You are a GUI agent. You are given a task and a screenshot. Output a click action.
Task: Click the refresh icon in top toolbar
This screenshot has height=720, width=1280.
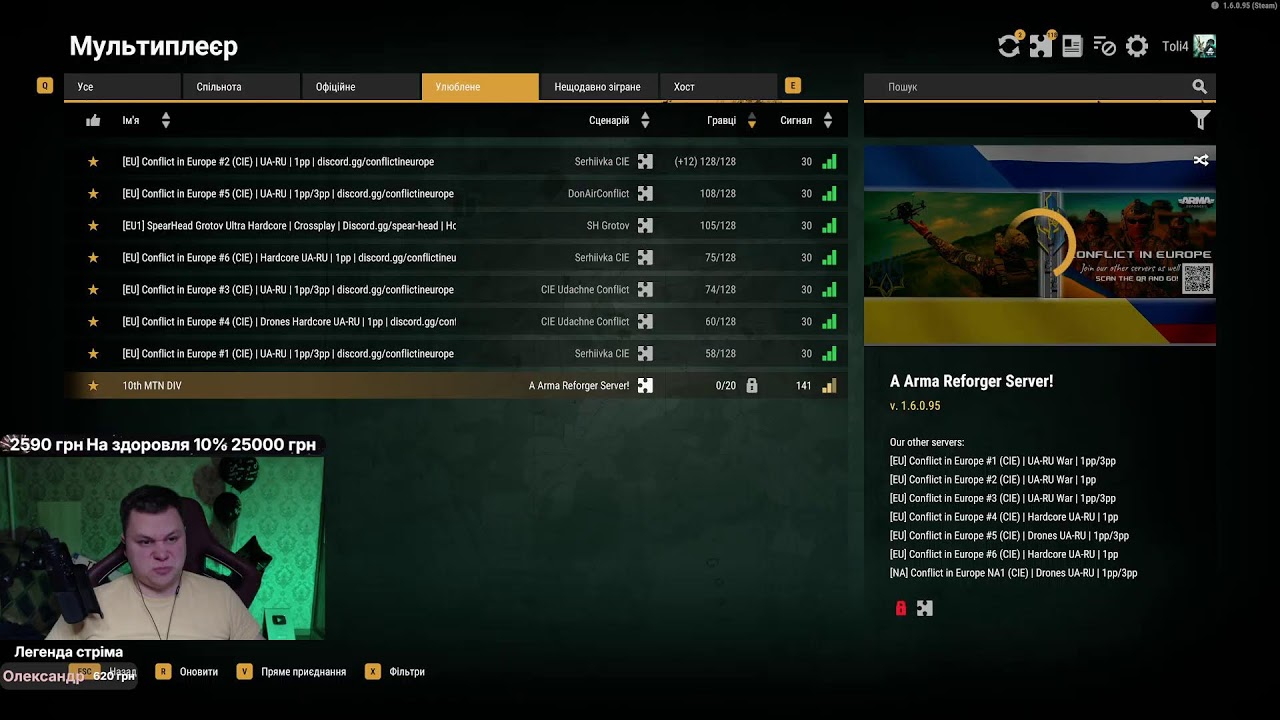(1009, 46)
